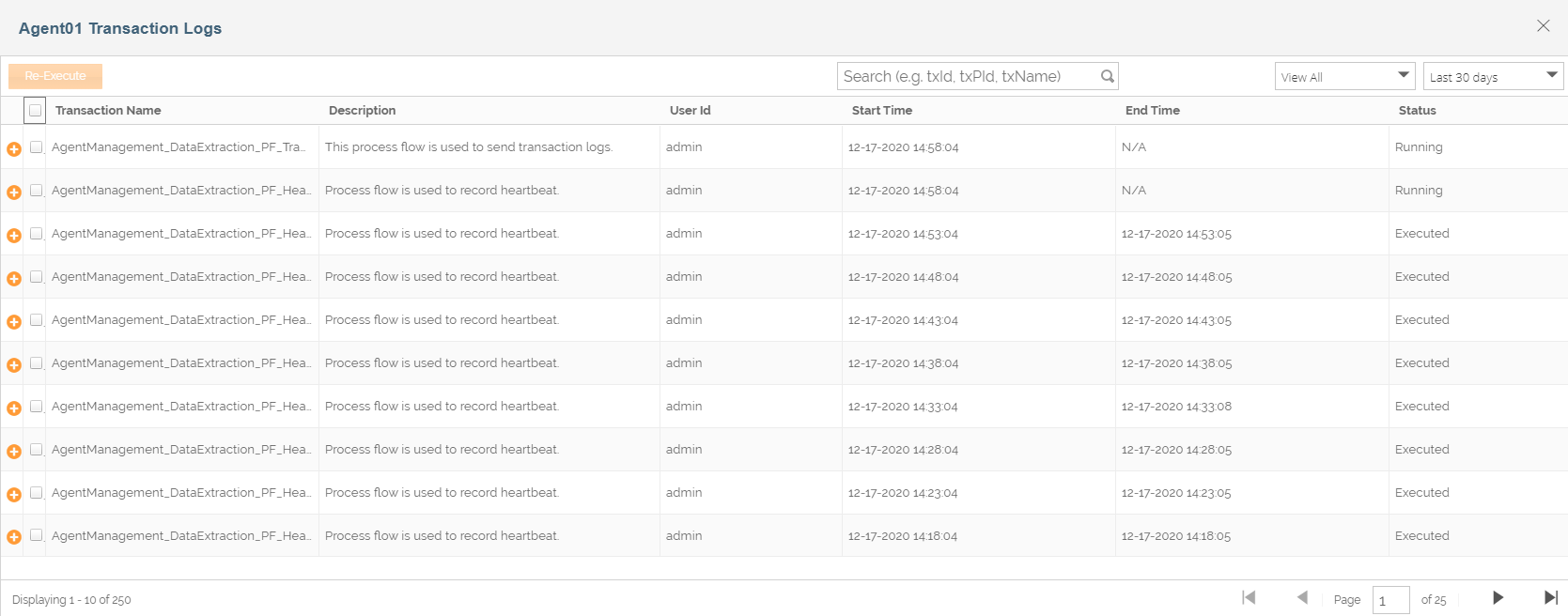Go to the next page arrow
The height and width of the screenshot is (616, 1568).
click(1498, 598)
